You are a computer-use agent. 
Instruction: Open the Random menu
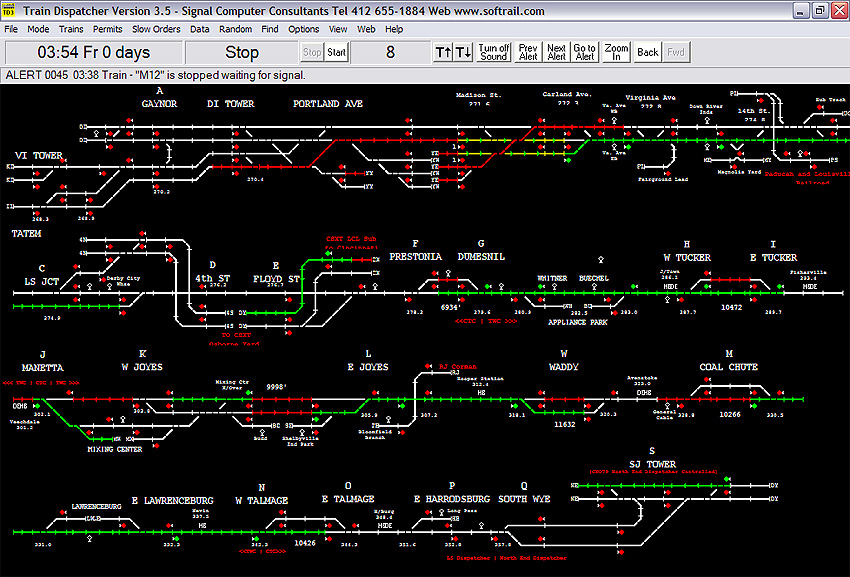tap(236, 29)
